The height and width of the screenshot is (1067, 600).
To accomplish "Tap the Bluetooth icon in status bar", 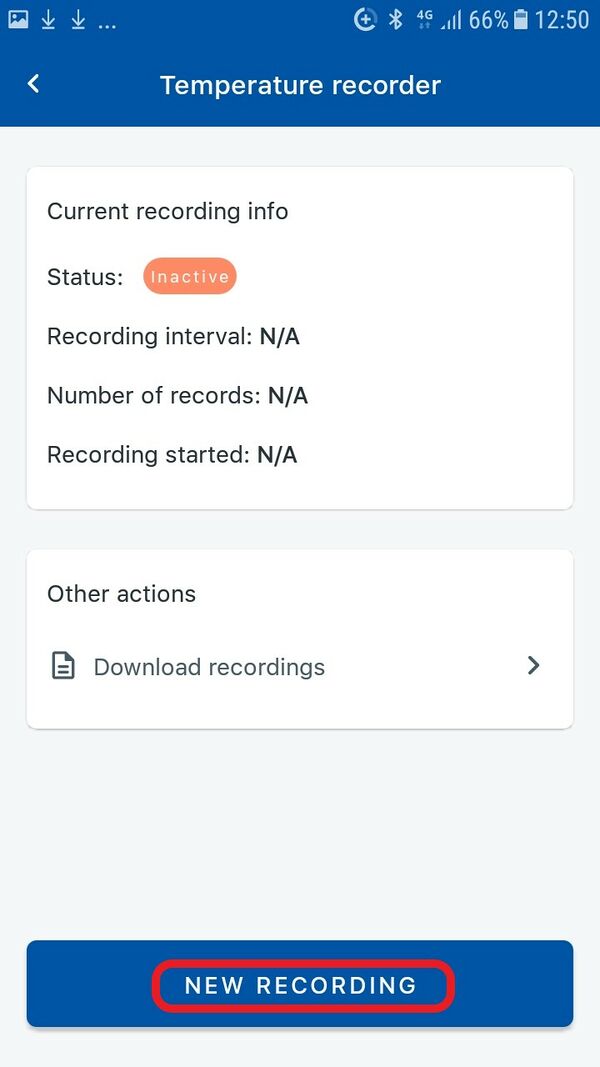I will (395, 19).
